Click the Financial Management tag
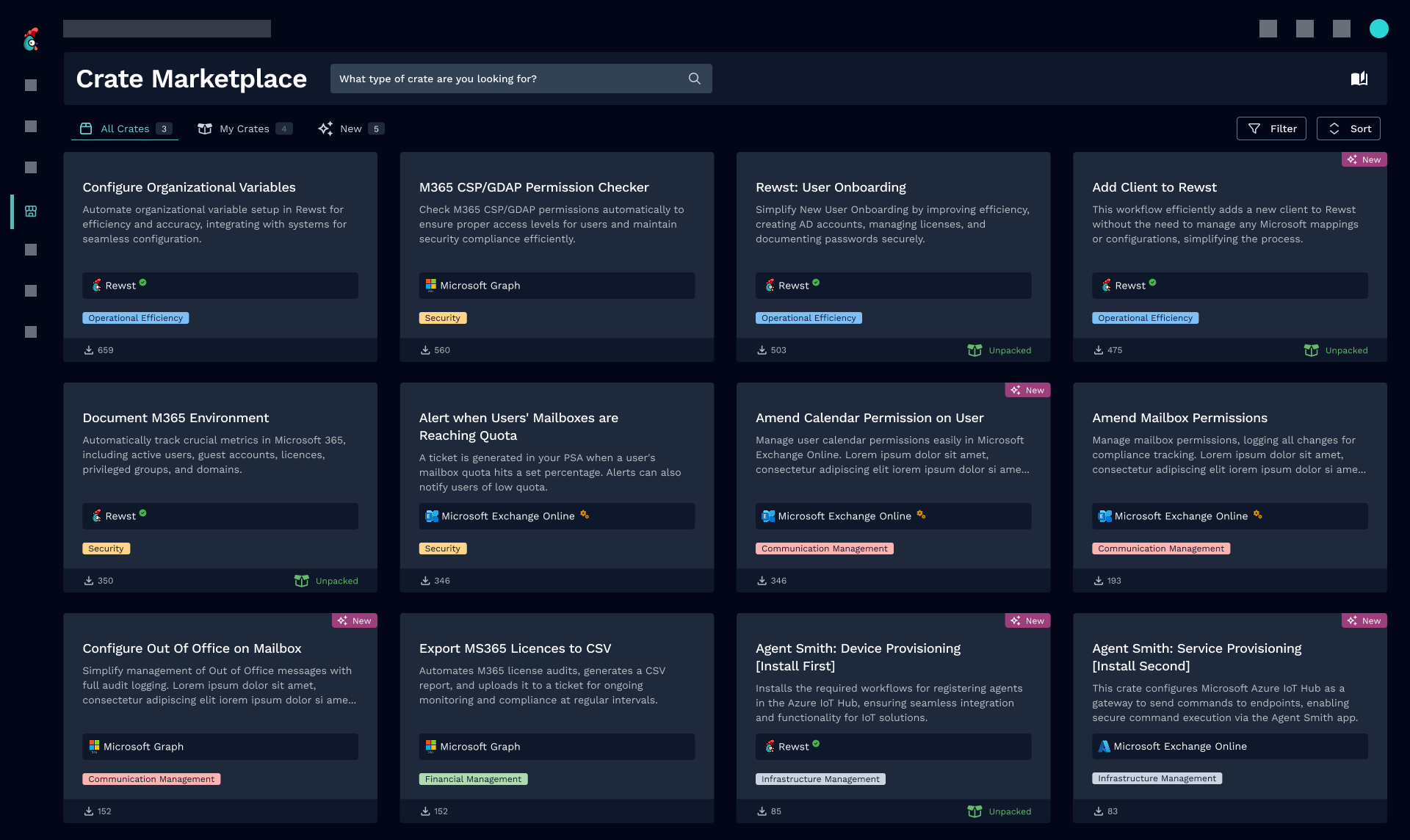This screenshot has width=1410, height=840. pos(473,779)
